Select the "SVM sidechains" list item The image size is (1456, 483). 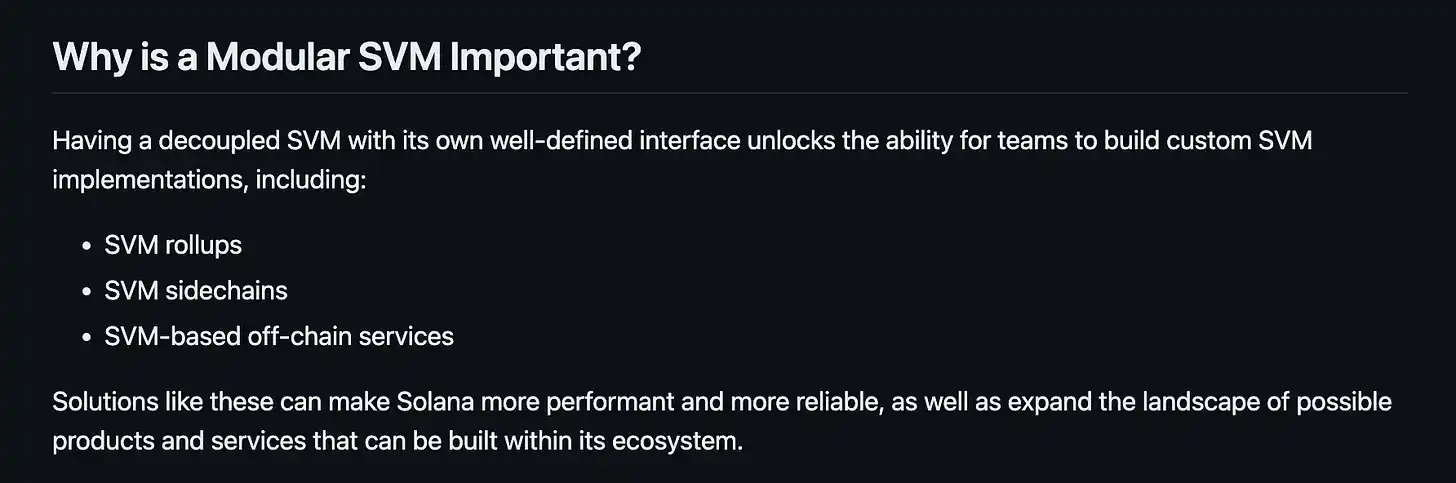(196, 291)
